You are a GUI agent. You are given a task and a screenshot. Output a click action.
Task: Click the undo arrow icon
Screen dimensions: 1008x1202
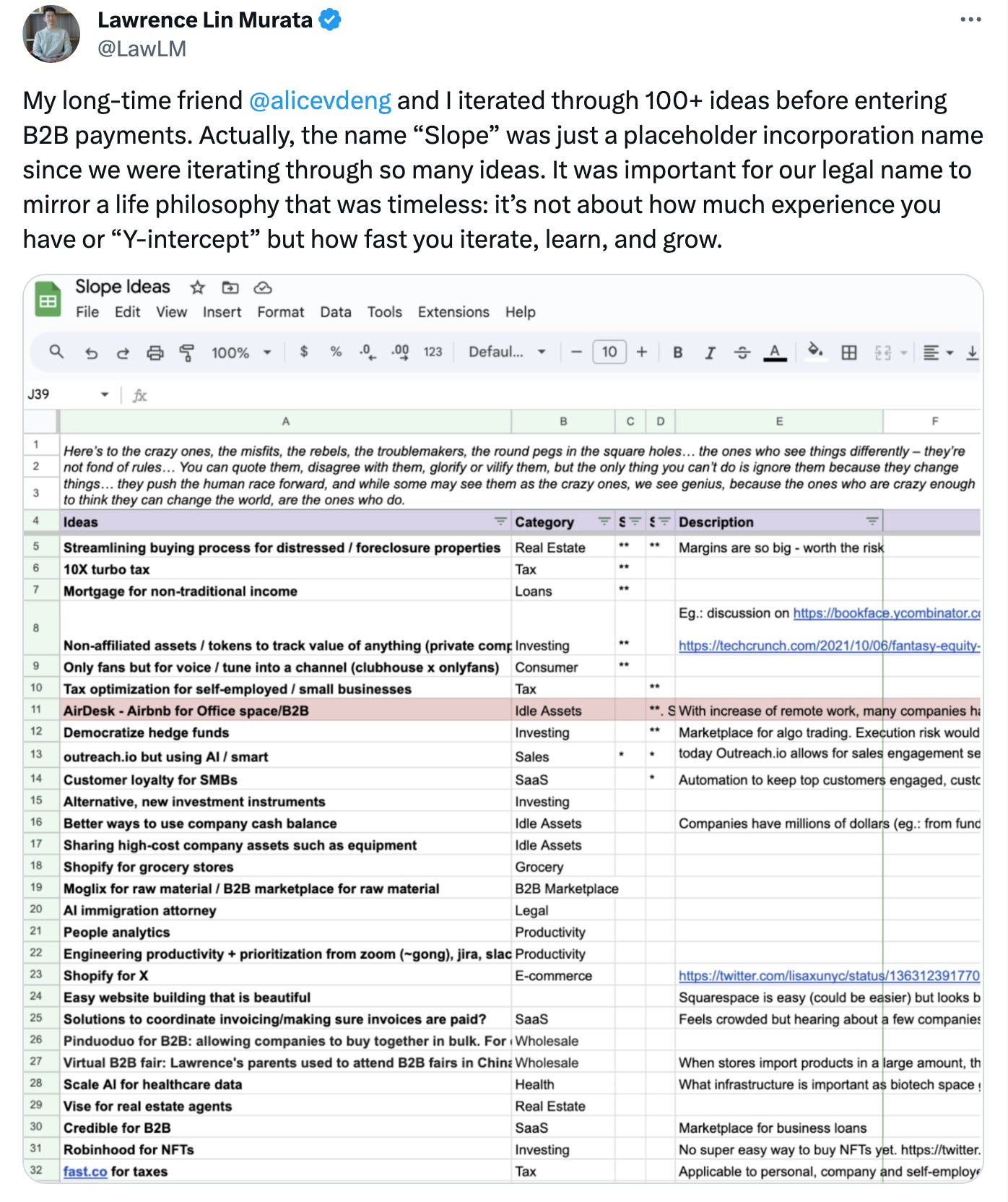click(91, 353)
